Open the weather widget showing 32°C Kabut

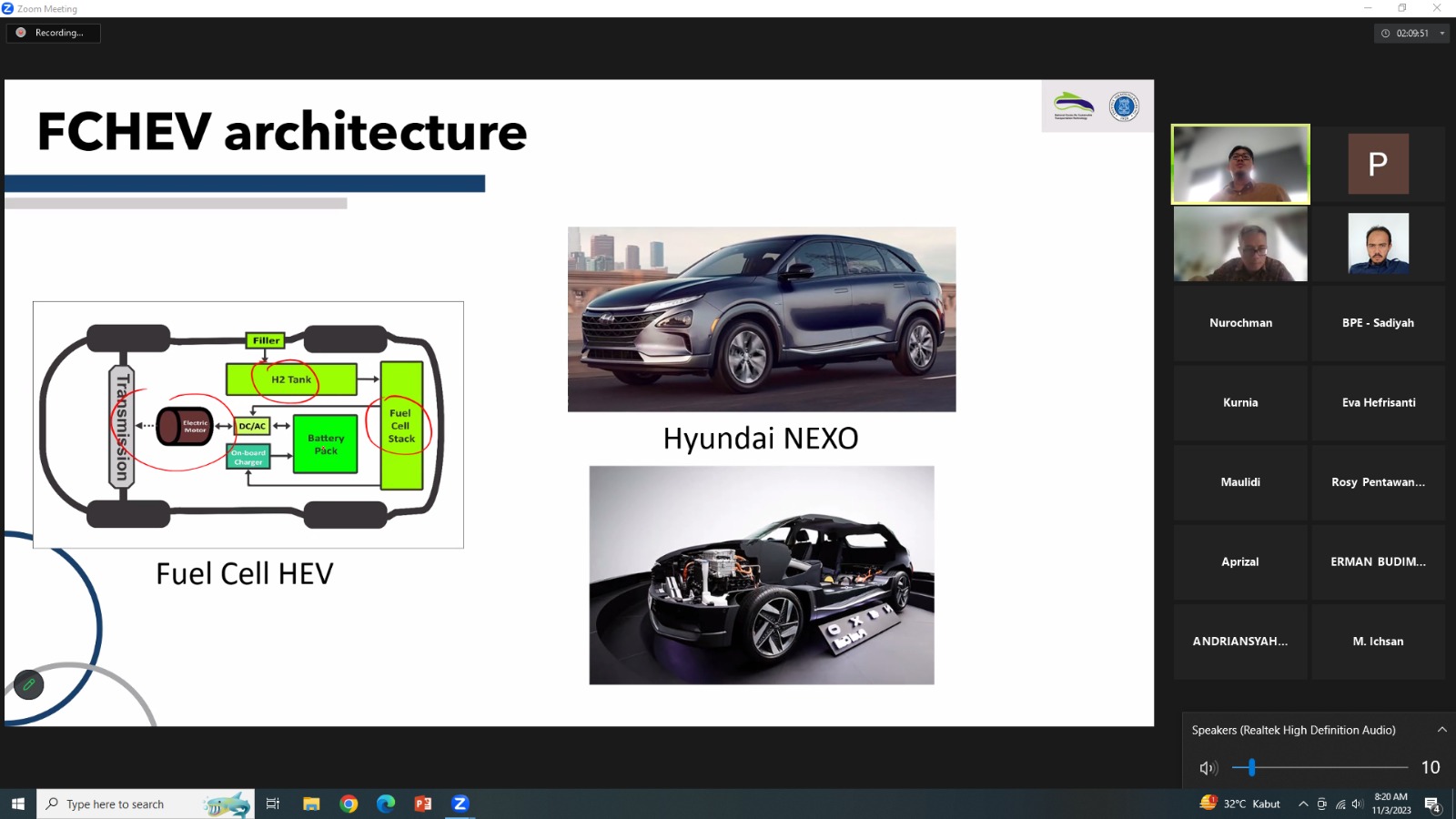[1239, 804]
